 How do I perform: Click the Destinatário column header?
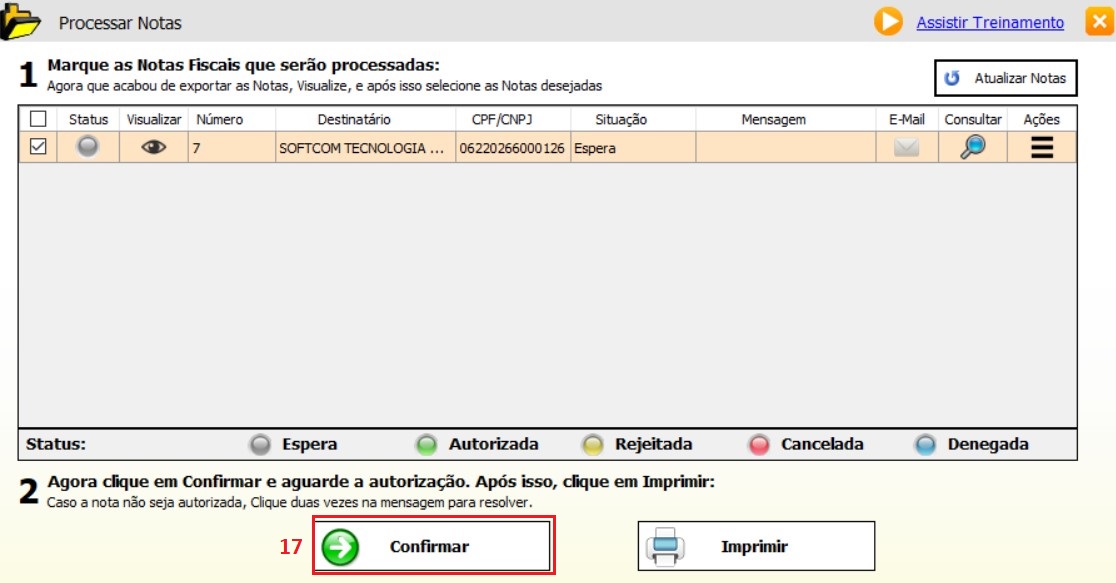click(x=354, y=119)
